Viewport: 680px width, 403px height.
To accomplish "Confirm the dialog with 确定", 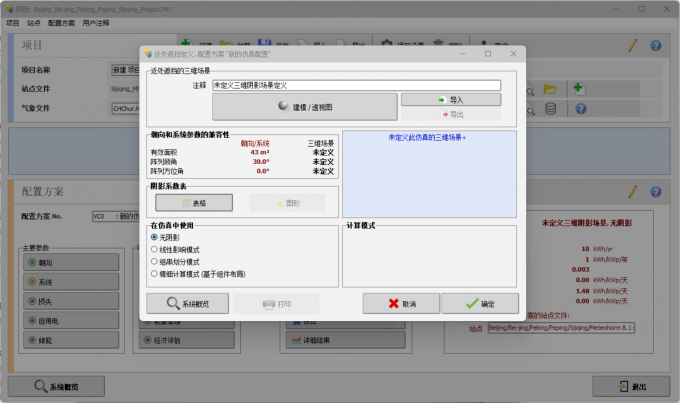I will [x=480, y=303].
